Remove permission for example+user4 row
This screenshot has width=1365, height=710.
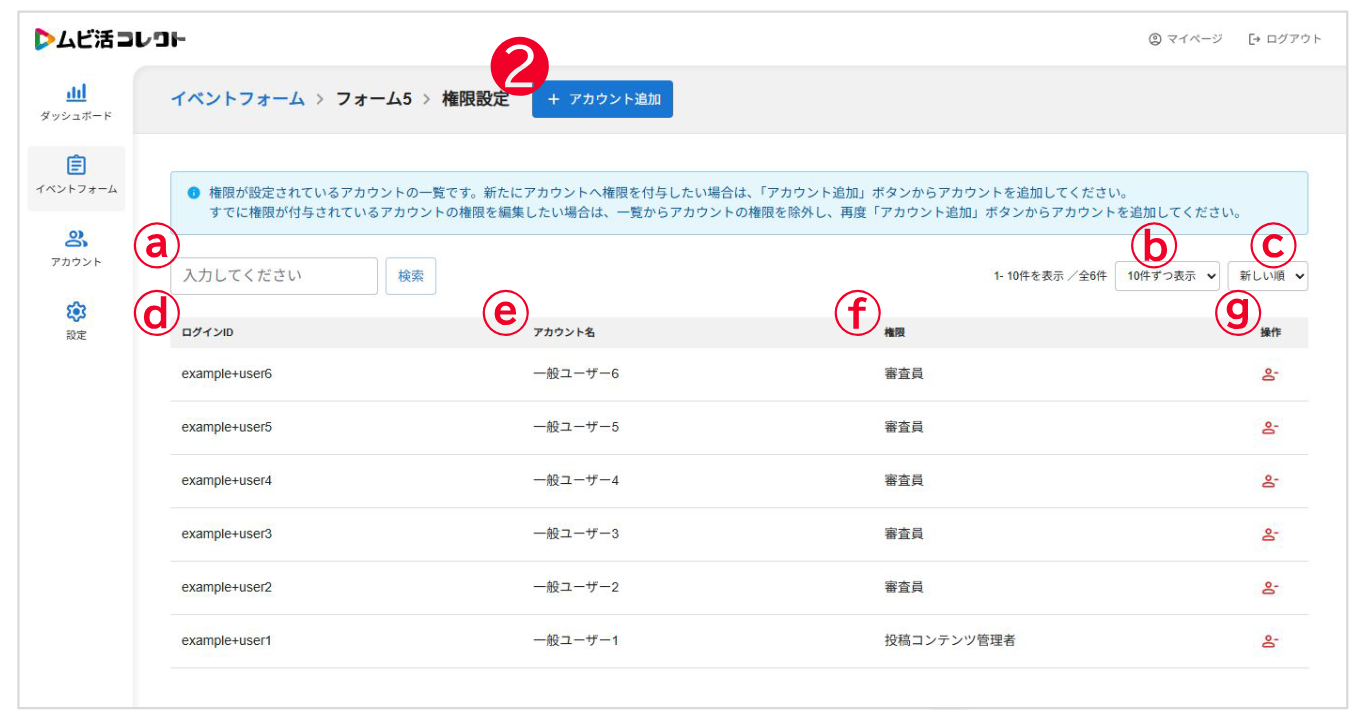tap(1270, 481)
